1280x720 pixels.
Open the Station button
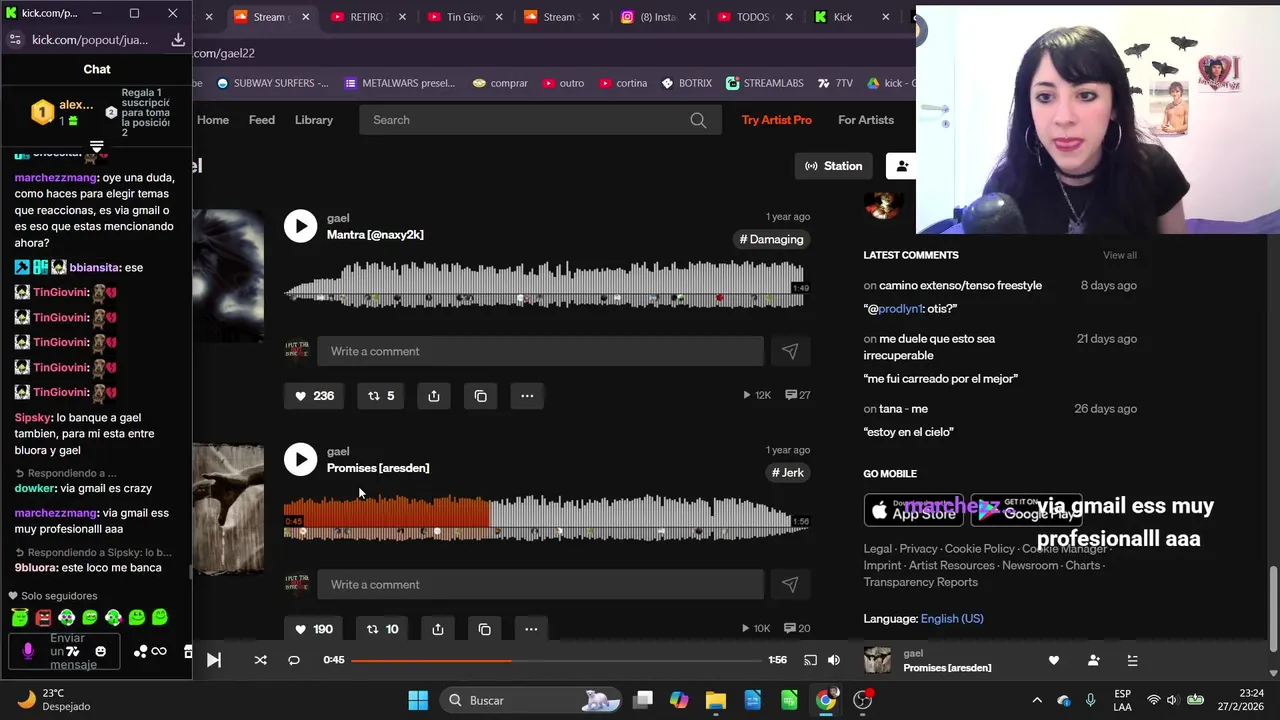click(x=834, y=166)
